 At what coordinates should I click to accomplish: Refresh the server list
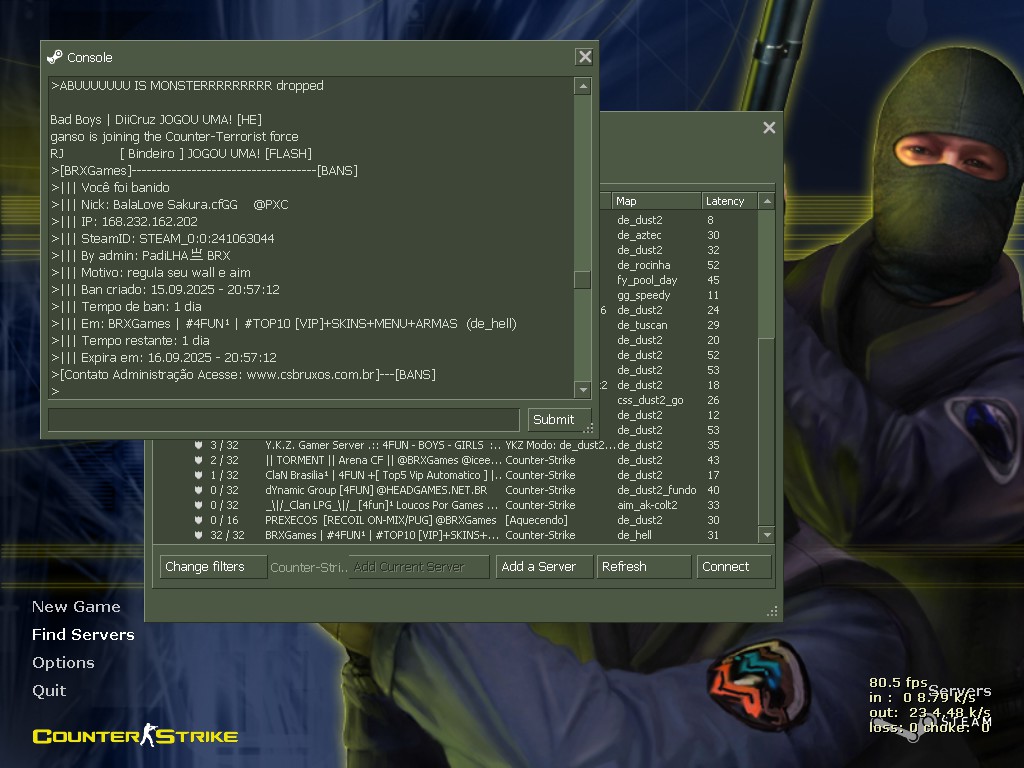pyautogui.click(x=643, y=566)
